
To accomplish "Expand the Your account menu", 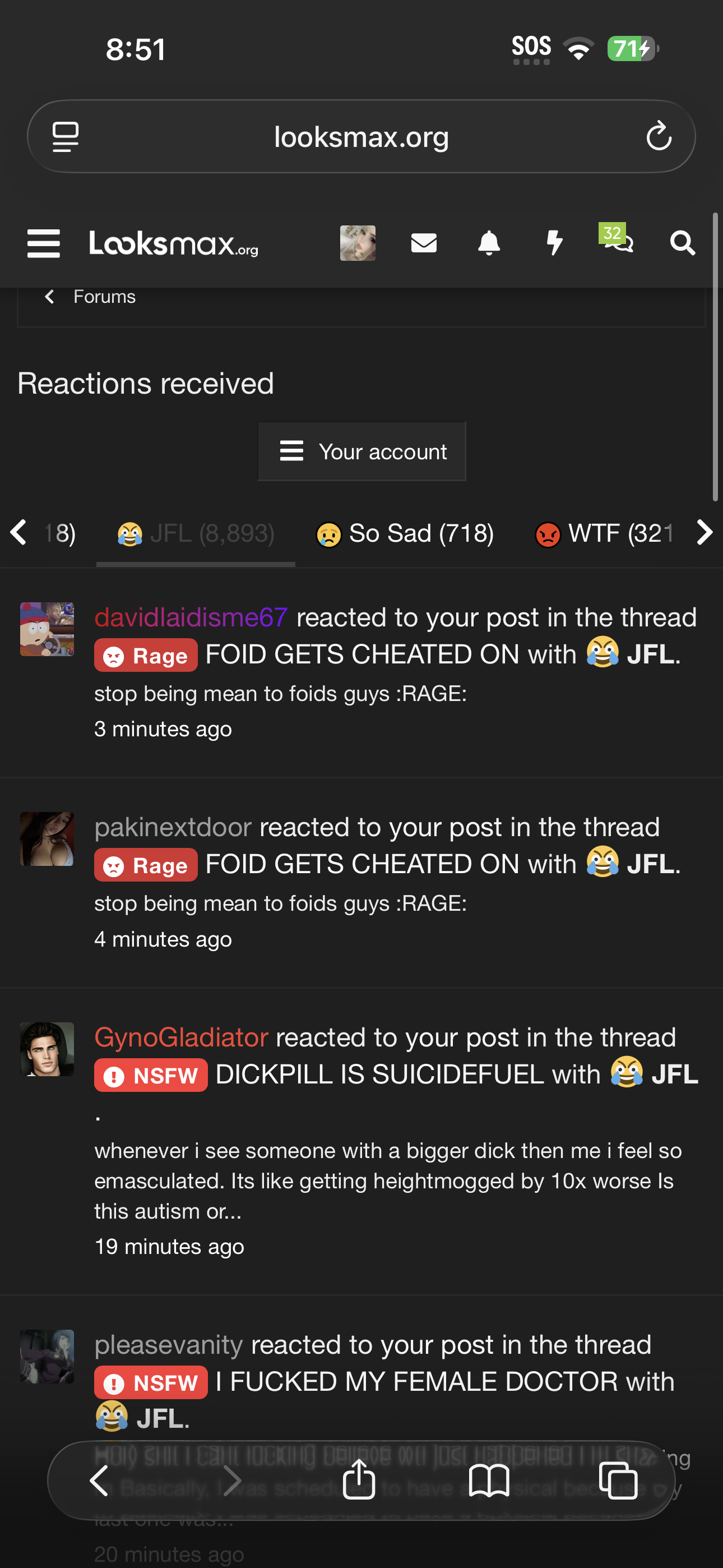I will (x=362, y=451).
